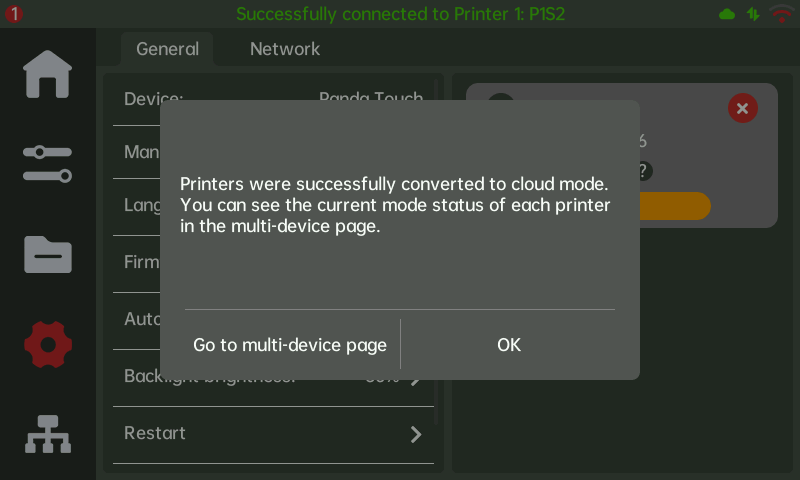800x480 pixels.
Task: Go to the Home screen icon
Action: point(48,75)
